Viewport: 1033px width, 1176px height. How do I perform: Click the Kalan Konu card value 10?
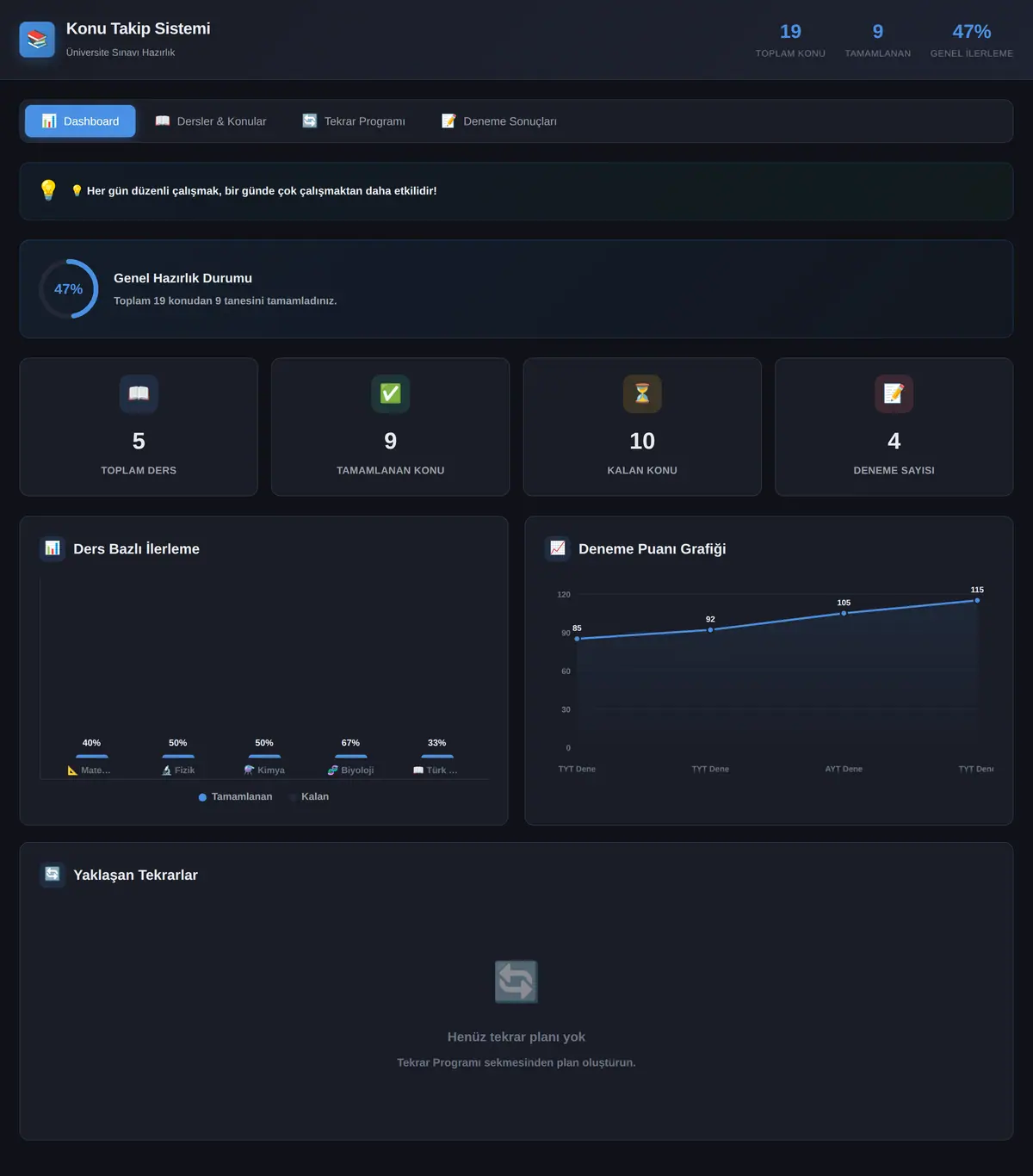click(x=642, y=441)
